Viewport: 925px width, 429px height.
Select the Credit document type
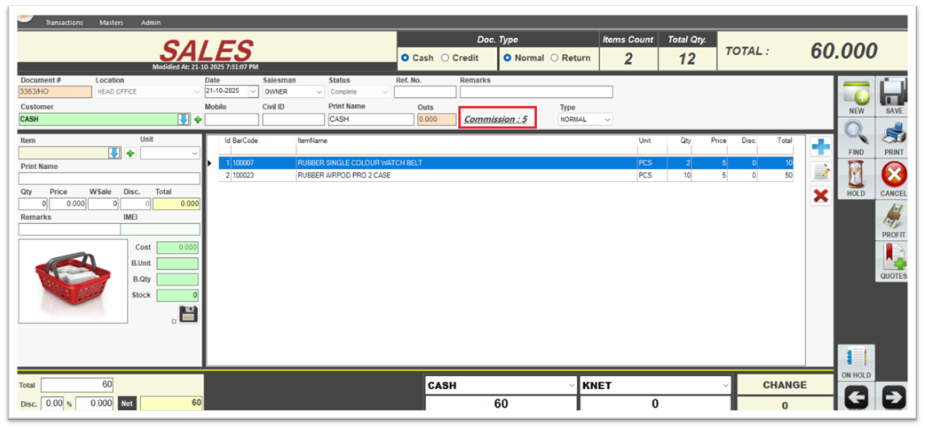445,58
